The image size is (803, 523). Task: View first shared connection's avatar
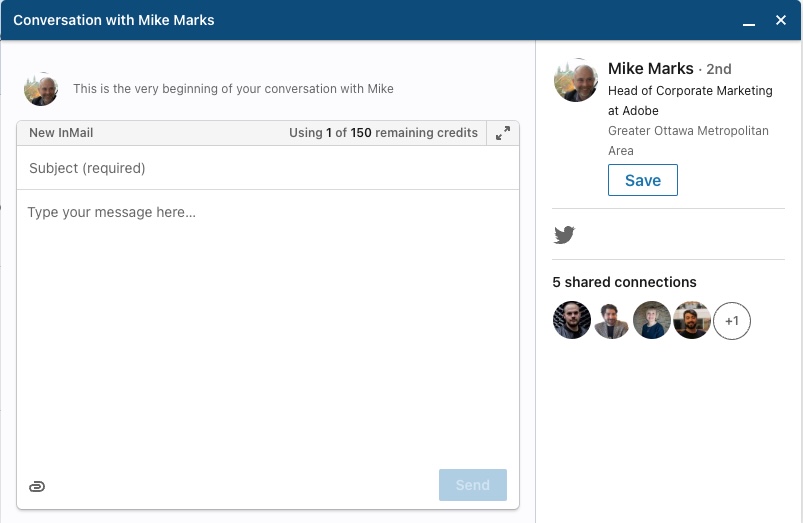click(572, 320)
